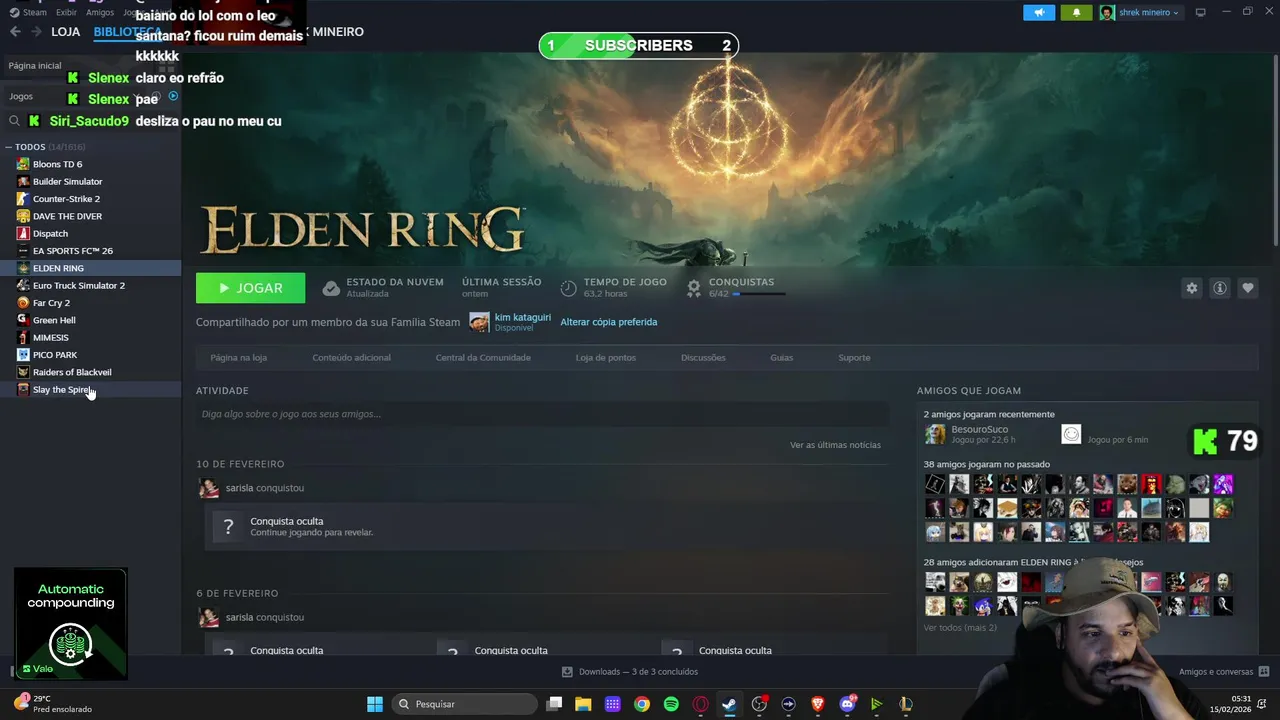Viewport: 1280px width, 720px height.
Task: Click the Raiders of Blackveil list icon
Action: (23, 372)
